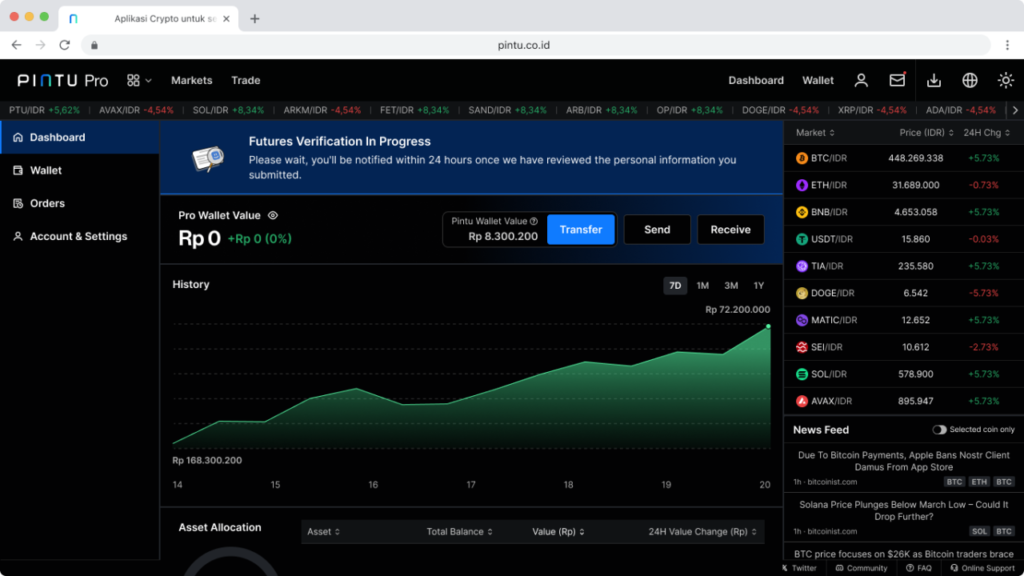Click the ETH coin icon

(x=801, y=185)
